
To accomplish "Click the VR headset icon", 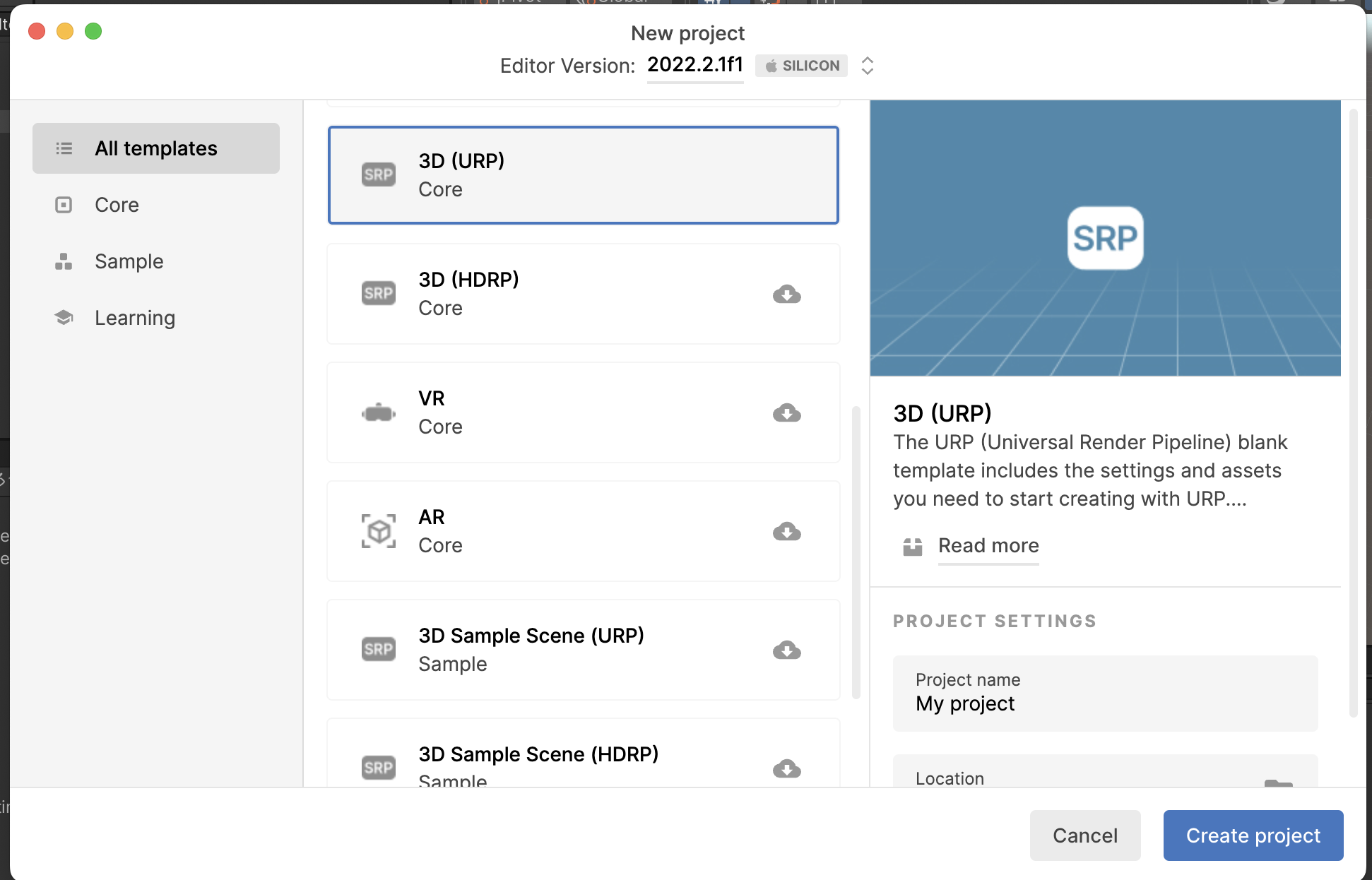I will pyautogui.click(x=379, y=412).
